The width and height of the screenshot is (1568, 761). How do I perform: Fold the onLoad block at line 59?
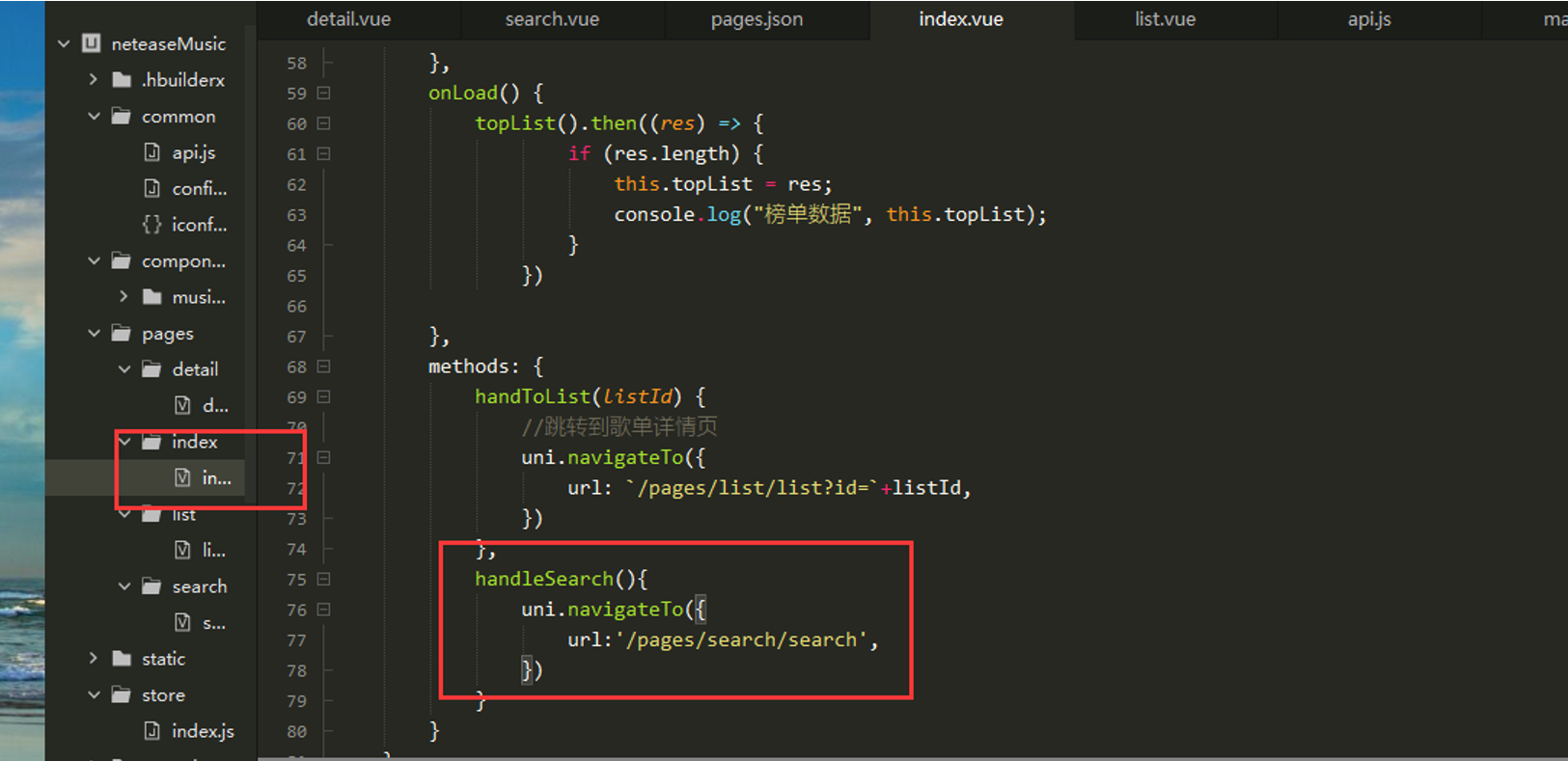(324, 93)
